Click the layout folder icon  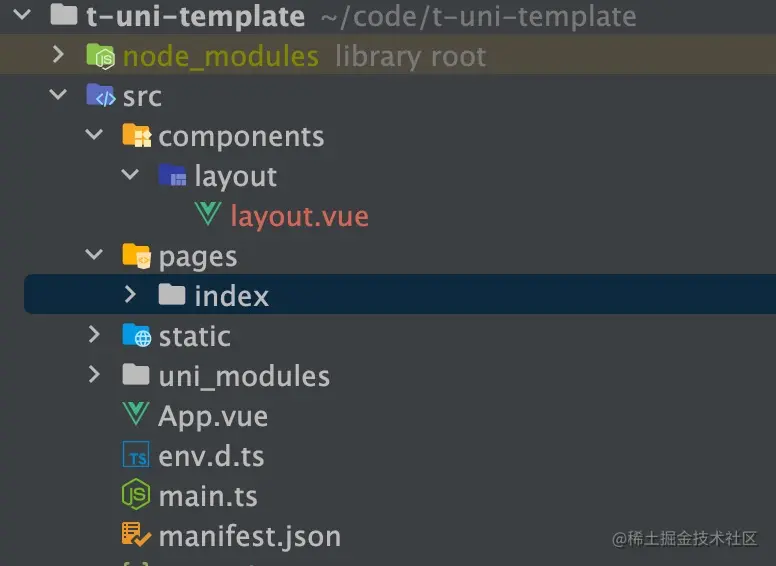pos(172,176)
